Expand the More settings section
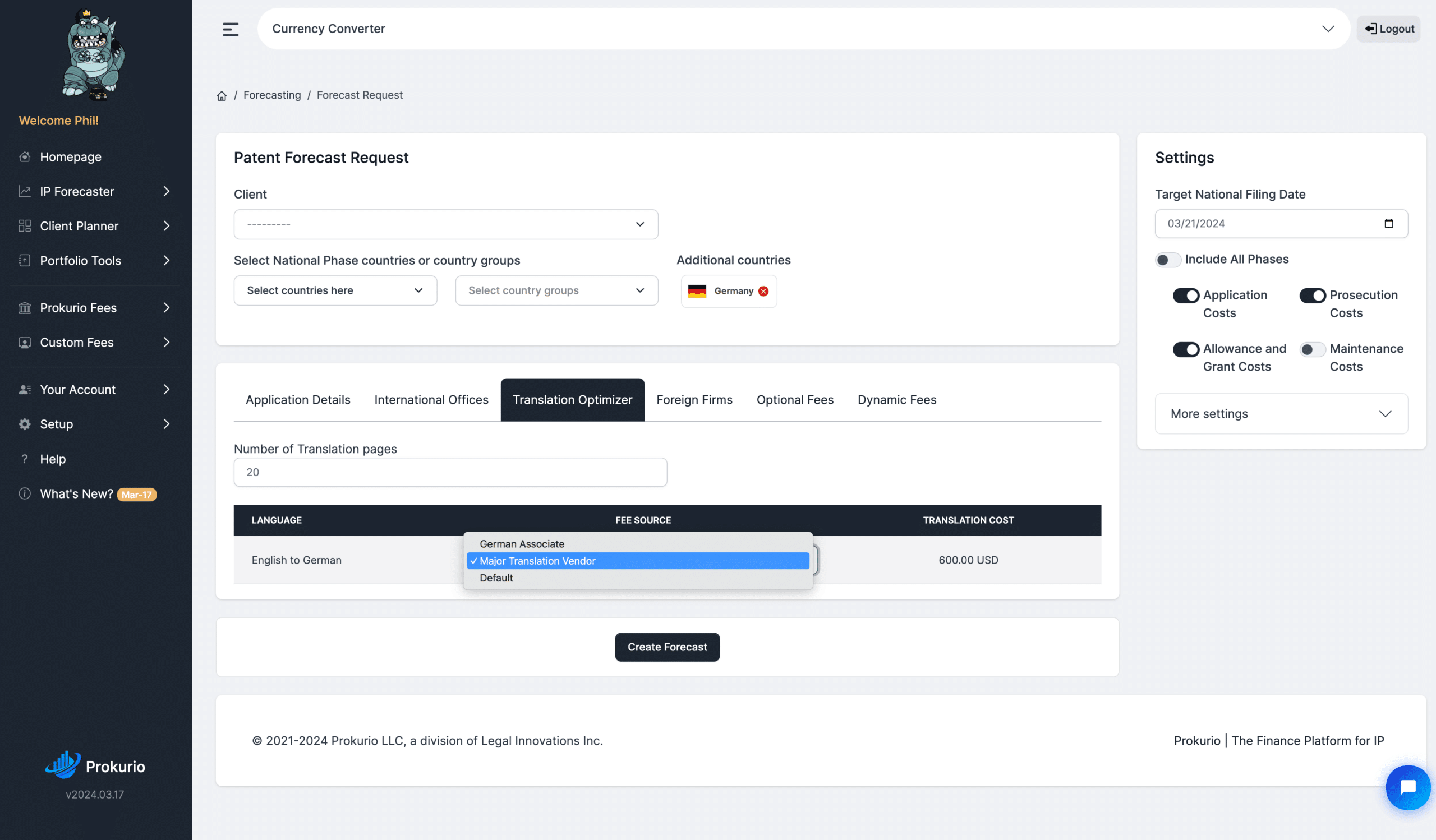Image resolution: width=1436 pixels, height=840 pixels. coord(1281,414)
